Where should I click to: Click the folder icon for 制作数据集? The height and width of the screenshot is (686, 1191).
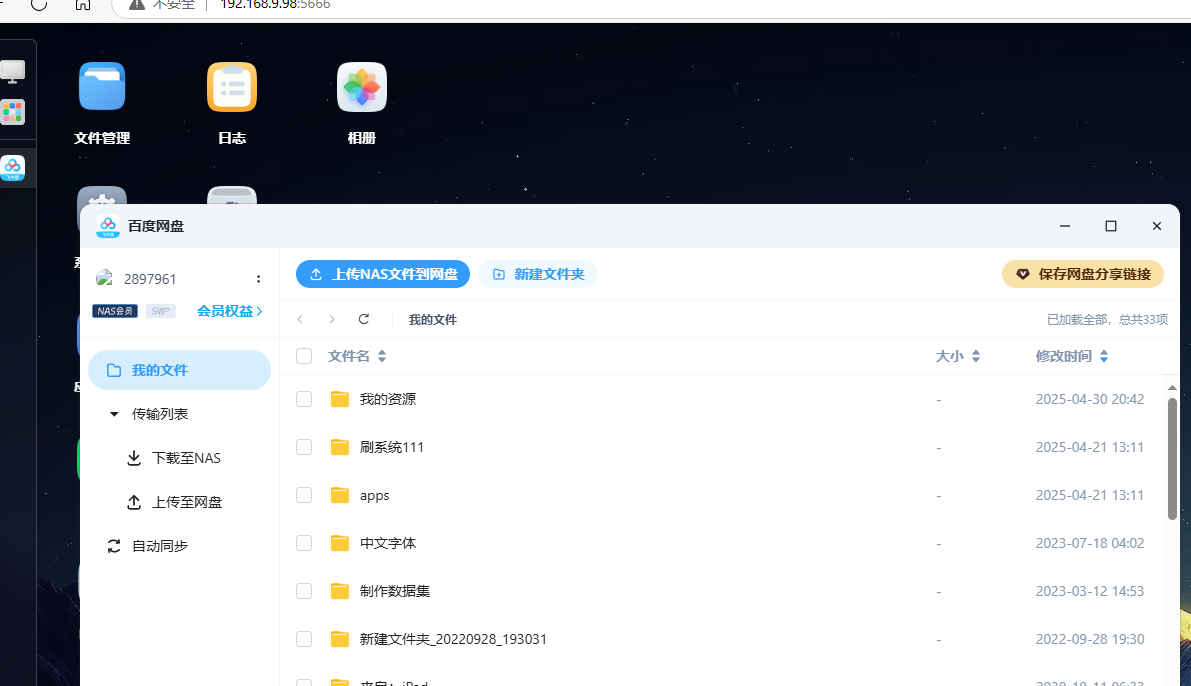coord(340,591)
